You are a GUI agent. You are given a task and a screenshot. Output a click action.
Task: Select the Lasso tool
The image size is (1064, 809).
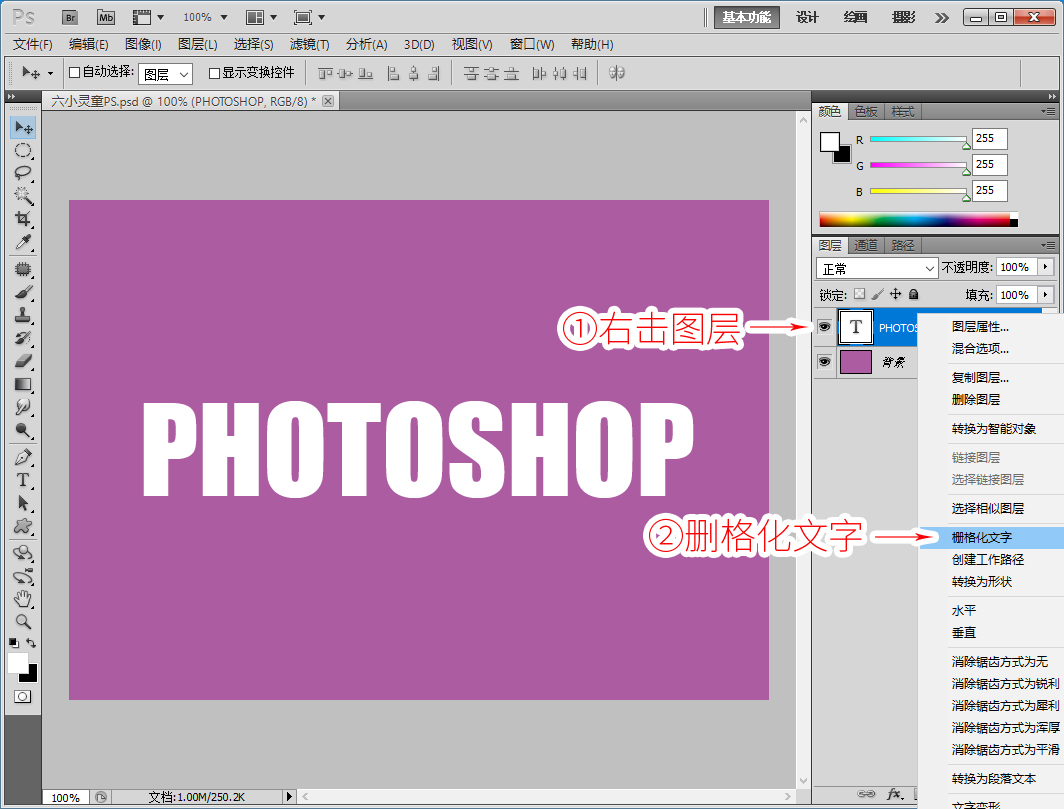23,172
